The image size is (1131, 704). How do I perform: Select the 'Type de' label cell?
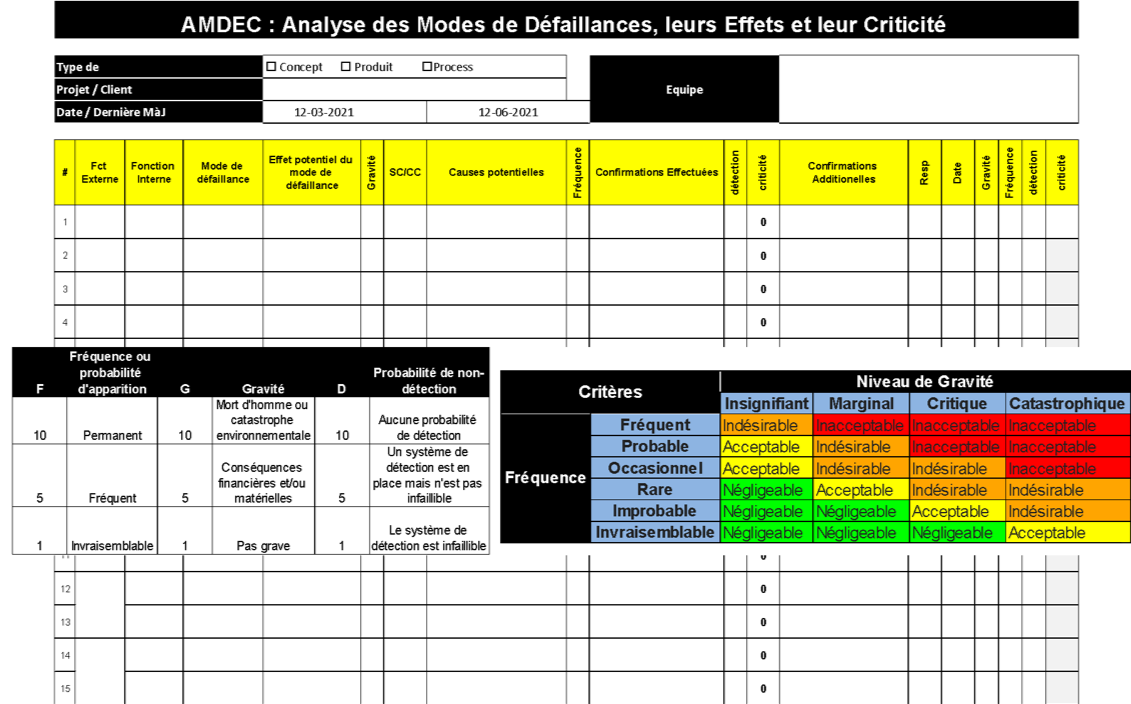tap(159, 66)
